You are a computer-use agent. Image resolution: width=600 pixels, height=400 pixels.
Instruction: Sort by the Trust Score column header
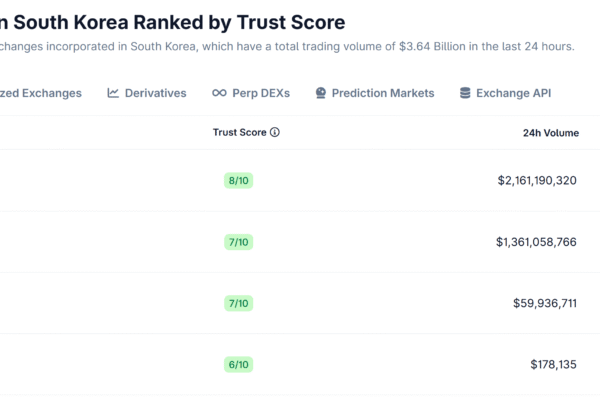tap(239, 132)
